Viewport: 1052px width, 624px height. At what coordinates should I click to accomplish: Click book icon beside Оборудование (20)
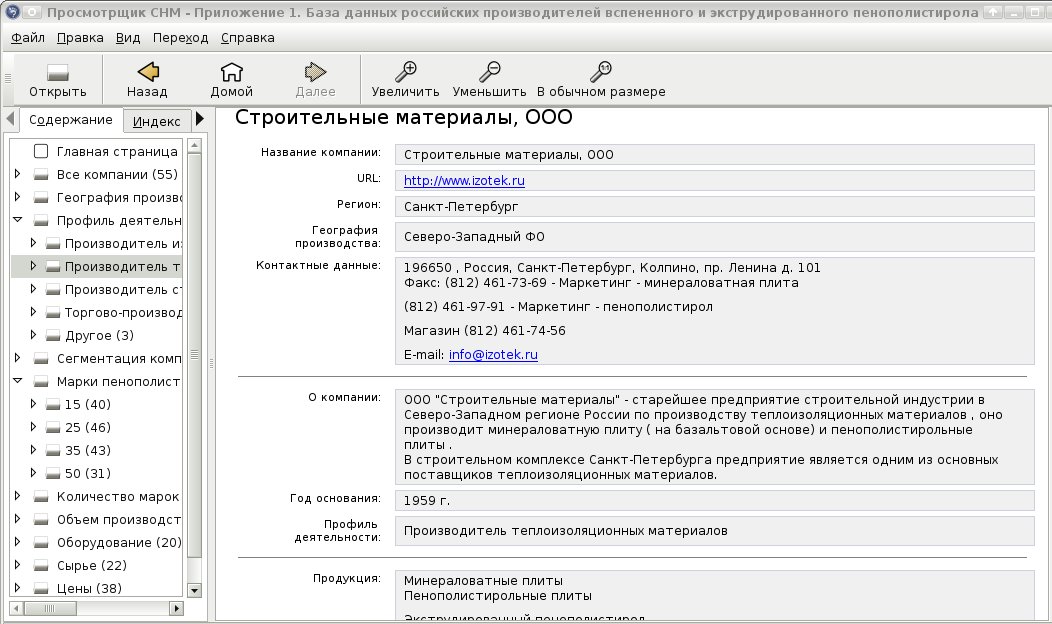coord(41,543)
